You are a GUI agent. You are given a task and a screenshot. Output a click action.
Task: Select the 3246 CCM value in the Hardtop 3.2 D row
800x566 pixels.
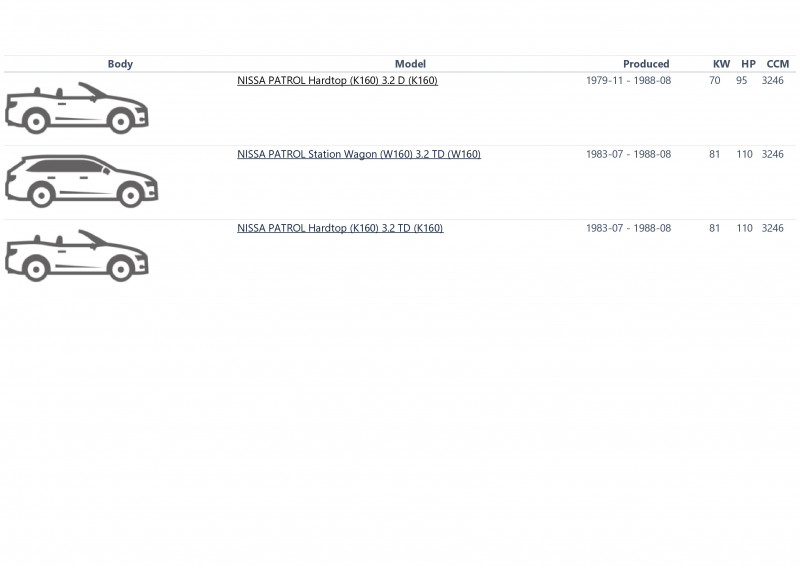772,81
